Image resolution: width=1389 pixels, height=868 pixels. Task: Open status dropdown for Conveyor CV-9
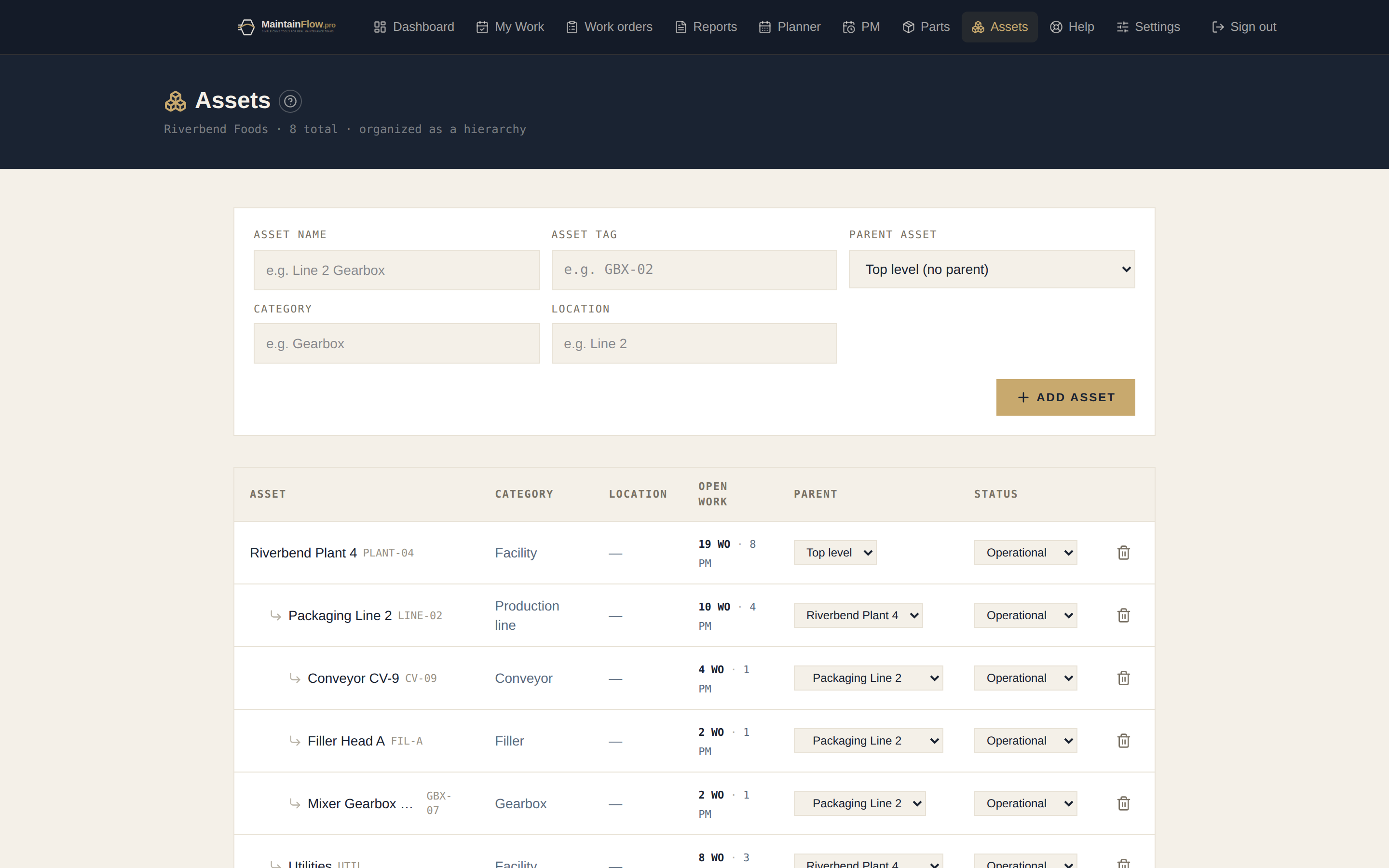point(1025,678)
